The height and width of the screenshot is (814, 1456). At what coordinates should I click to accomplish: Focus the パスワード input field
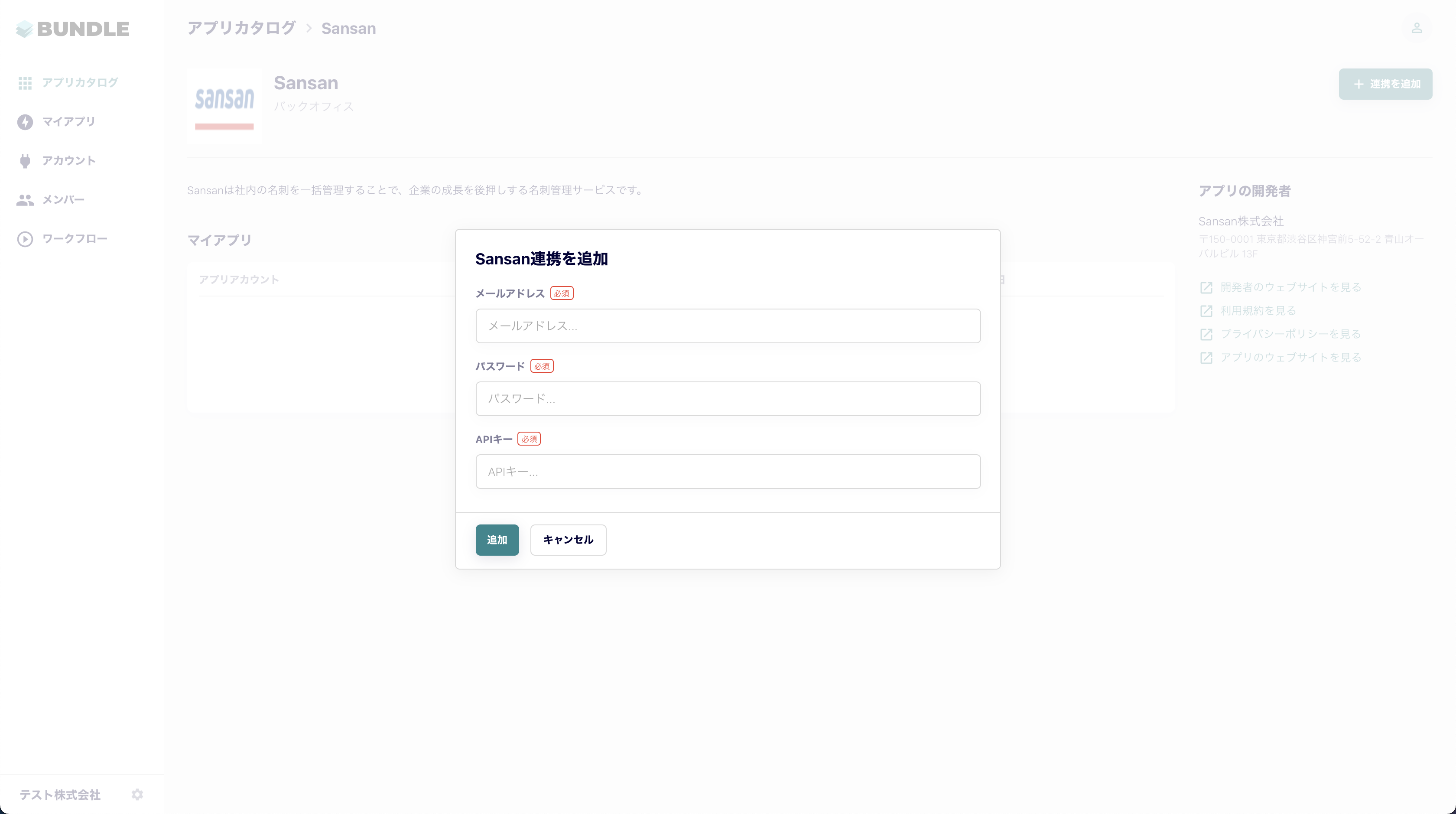(x=728, y=398)
